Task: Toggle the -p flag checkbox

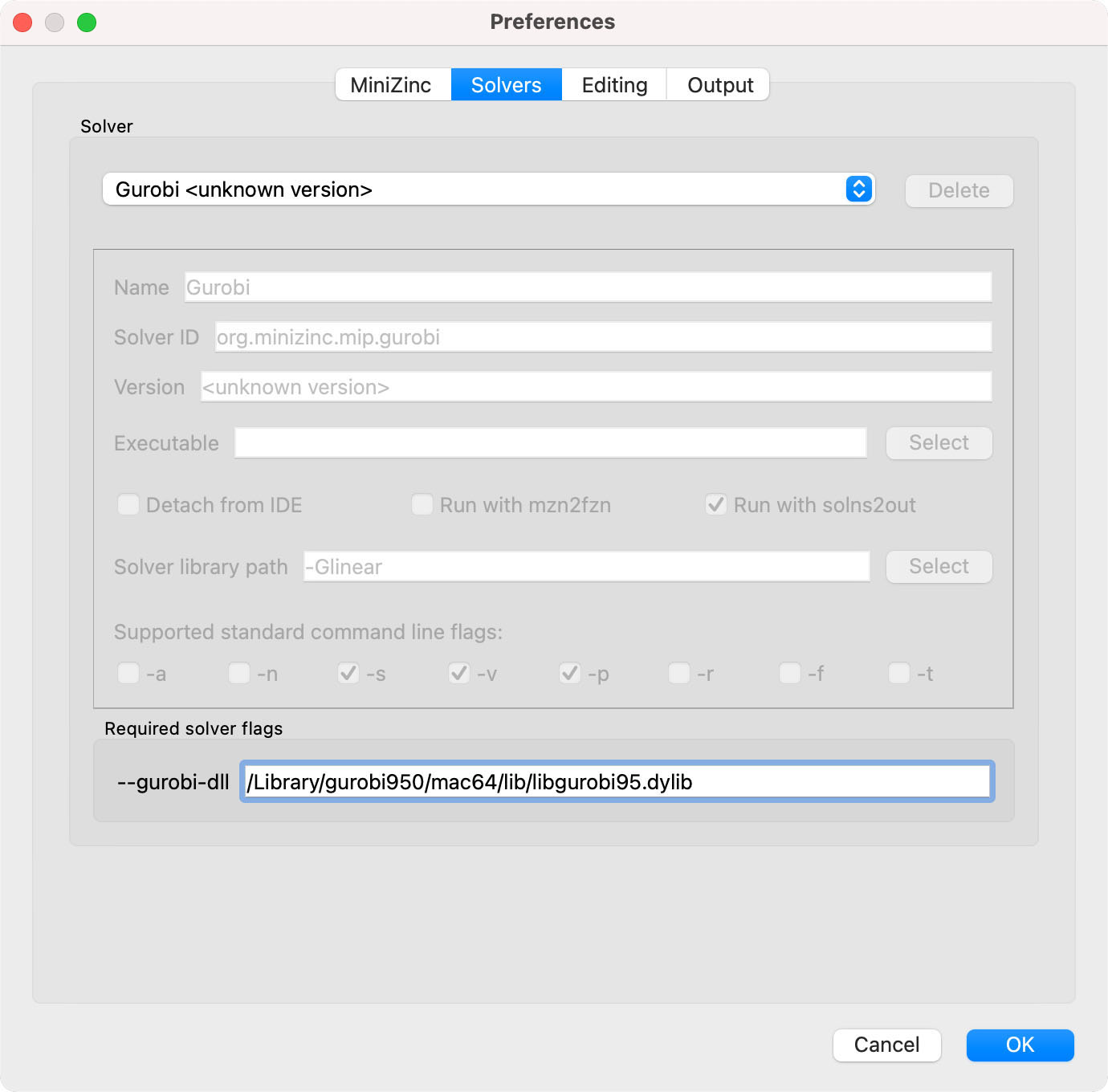Action: 570,673
